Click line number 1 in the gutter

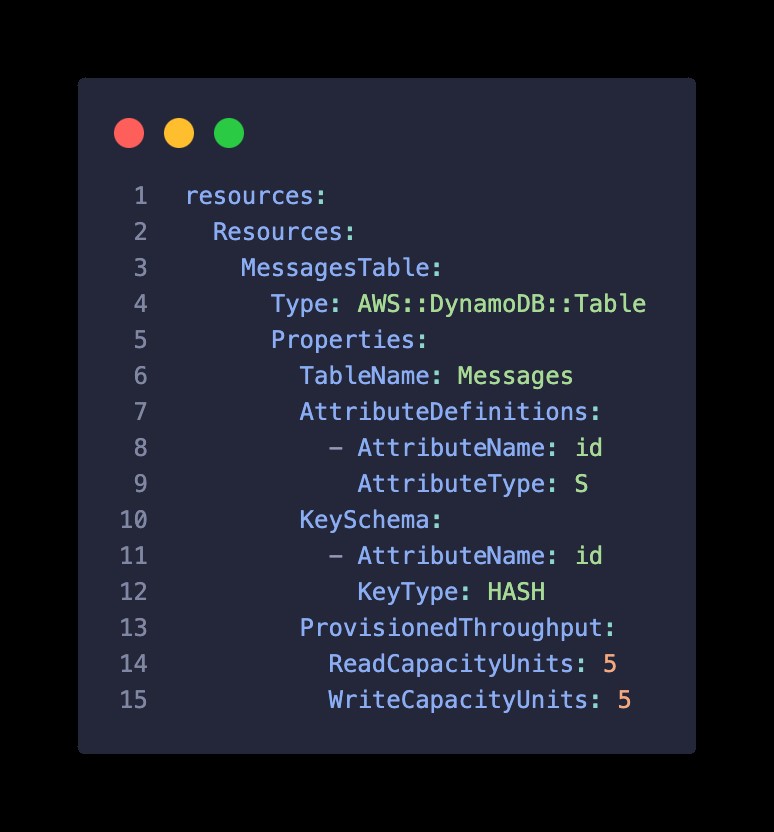pos(140,196)
